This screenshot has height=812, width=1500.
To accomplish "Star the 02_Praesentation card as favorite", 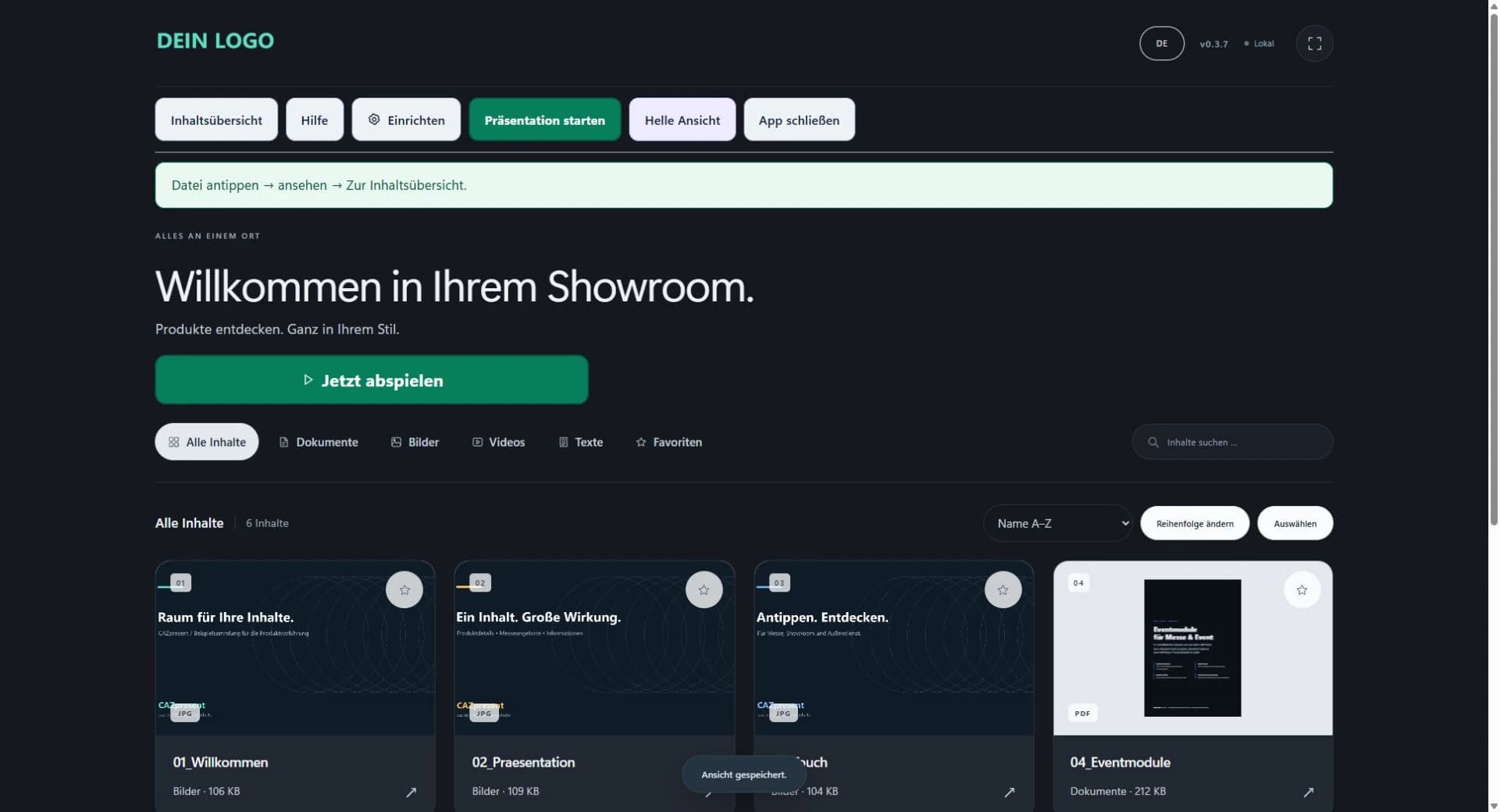I will pyautogui.click(x=704, y=589).
